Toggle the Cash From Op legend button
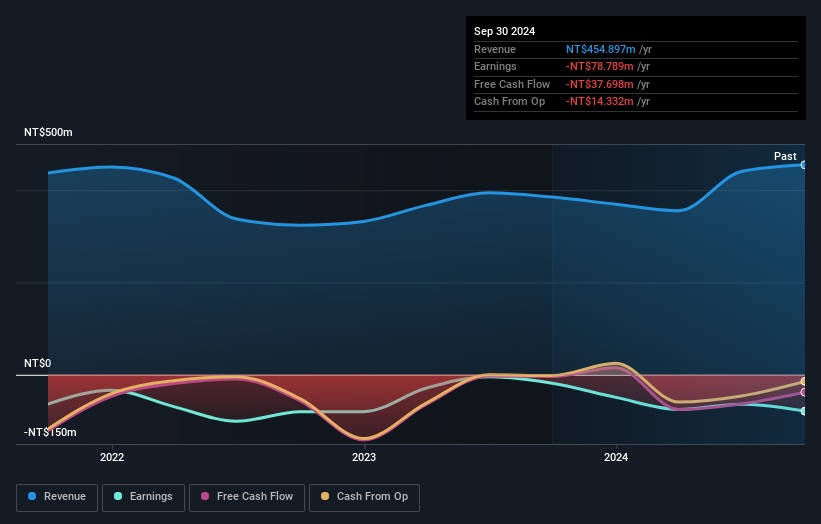The width and height of the screenshot is (821, 524). point(364,497)
